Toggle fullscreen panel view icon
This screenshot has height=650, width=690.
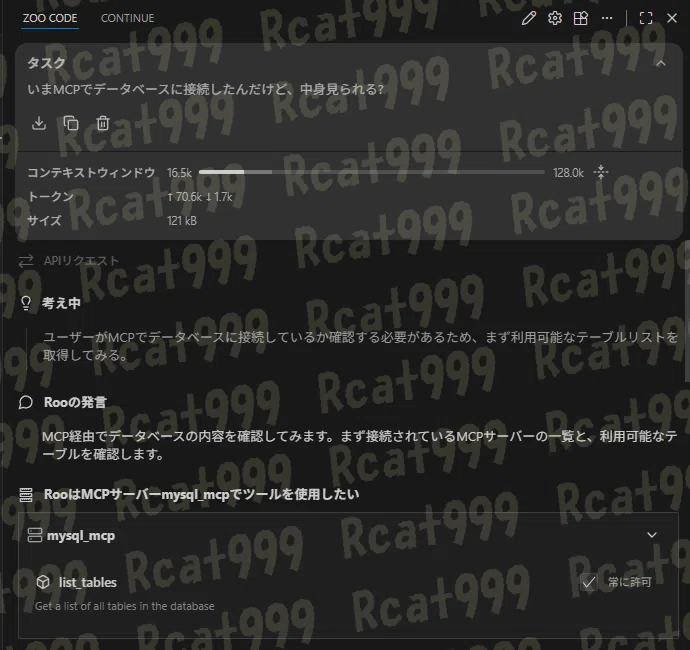646,18
